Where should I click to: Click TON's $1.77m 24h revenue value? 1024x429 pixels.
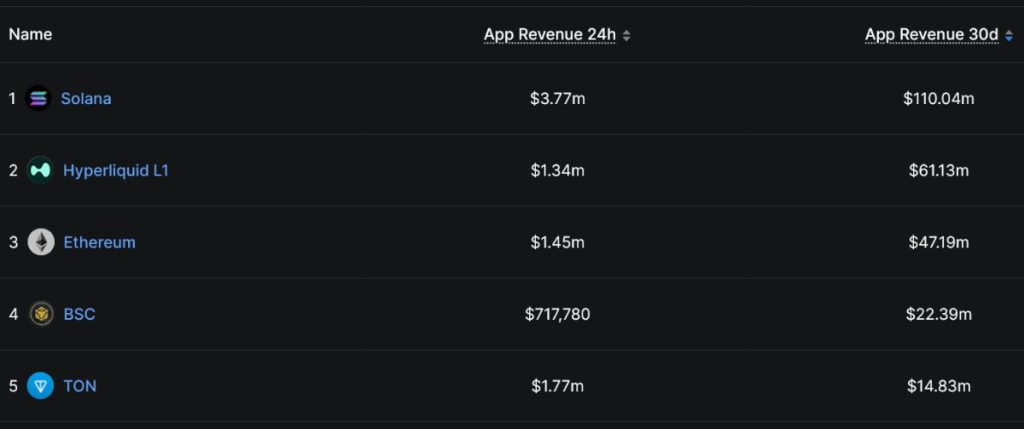557,386
